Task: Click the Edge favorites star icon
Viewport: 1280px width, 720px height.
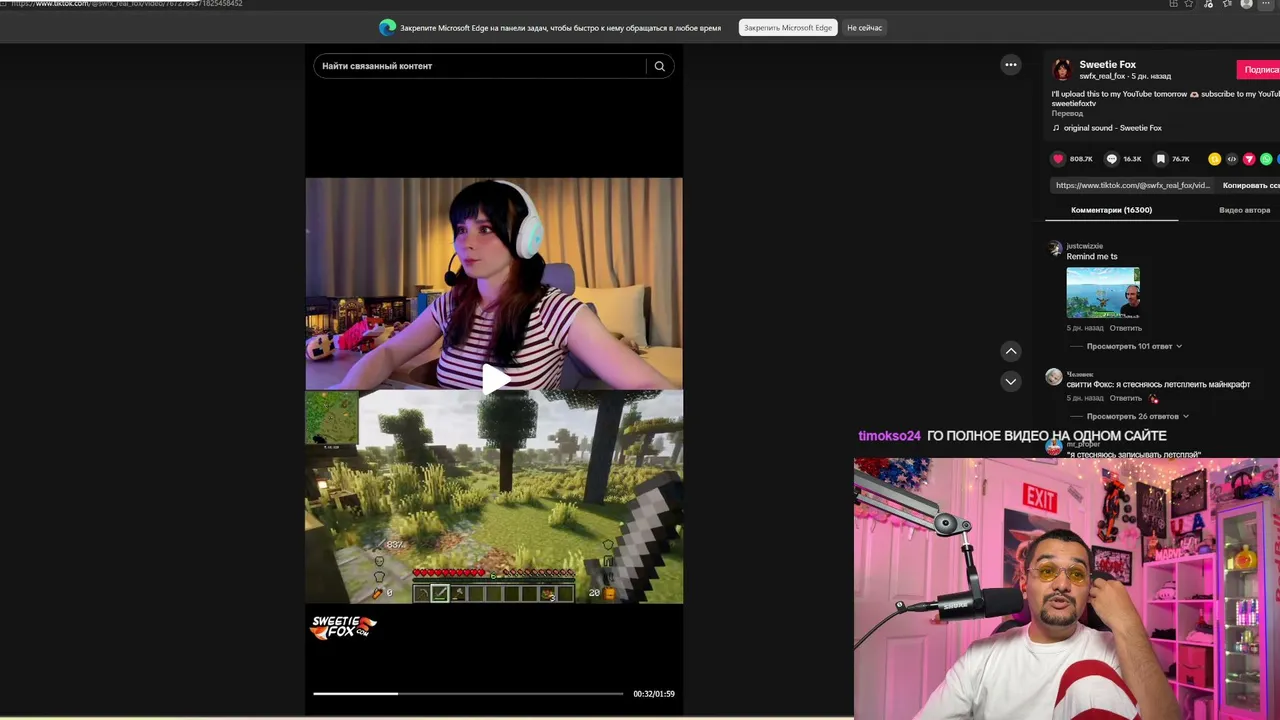Action: coord(1227,4)
